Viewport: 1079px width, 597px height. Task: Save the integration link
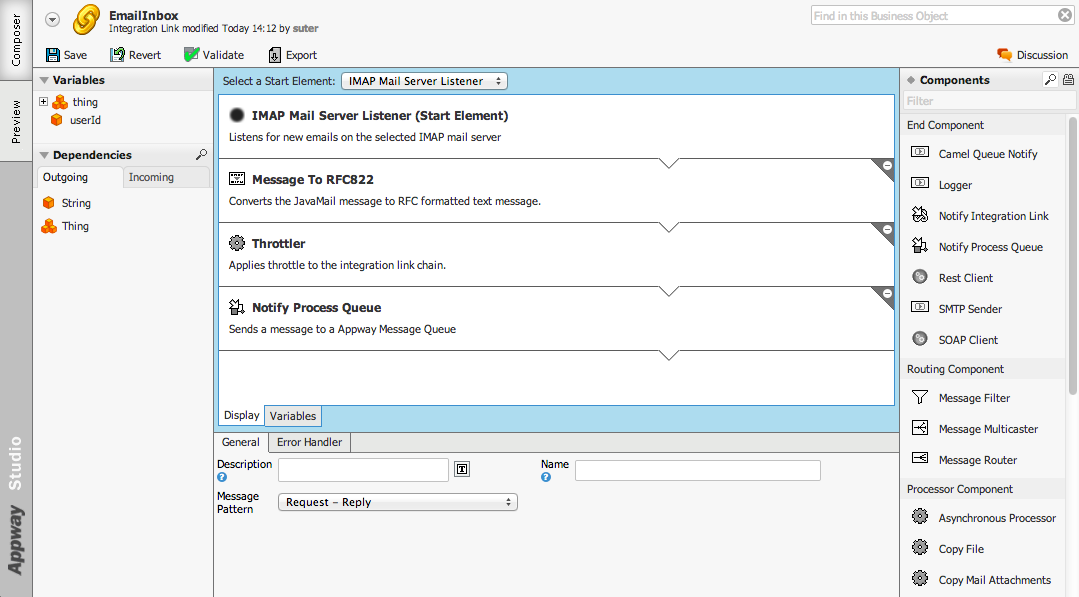click(66, 55)
